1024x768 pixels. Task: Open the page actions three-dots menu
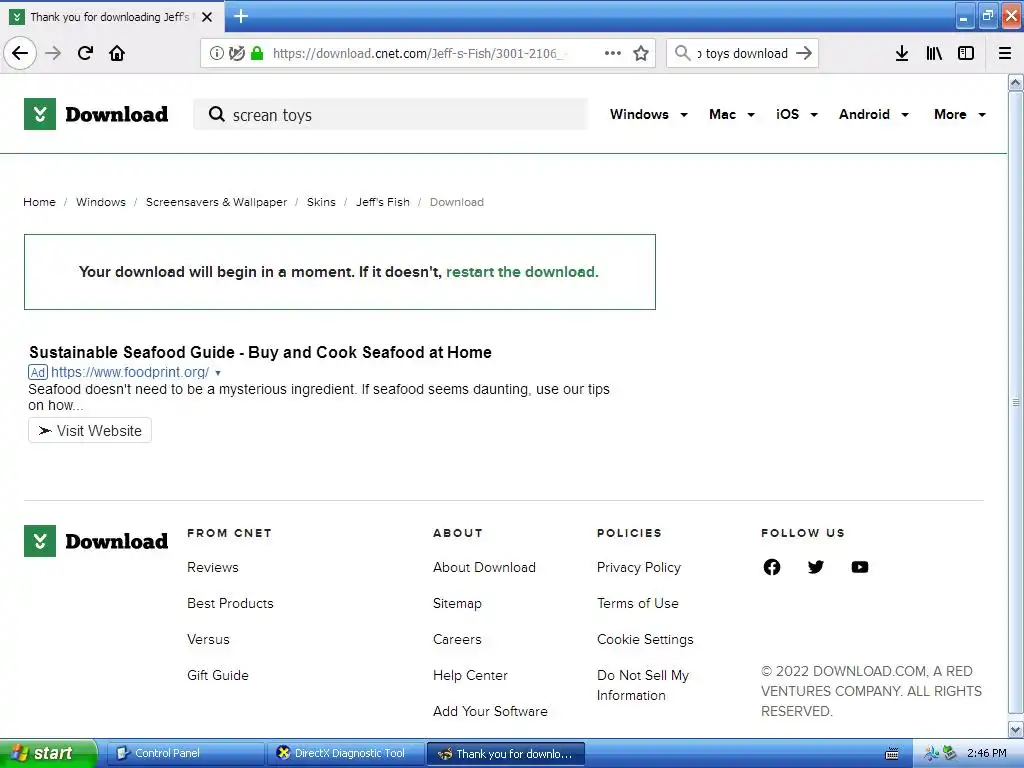[613, 54]
